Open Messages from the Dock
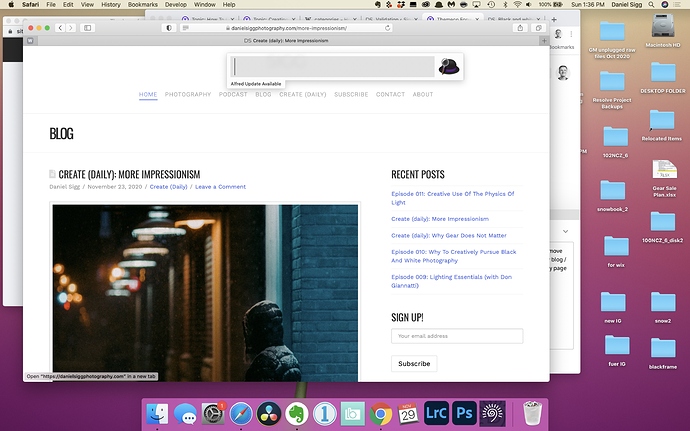This screenshot has height=431, width=690. tap(185, 414)
